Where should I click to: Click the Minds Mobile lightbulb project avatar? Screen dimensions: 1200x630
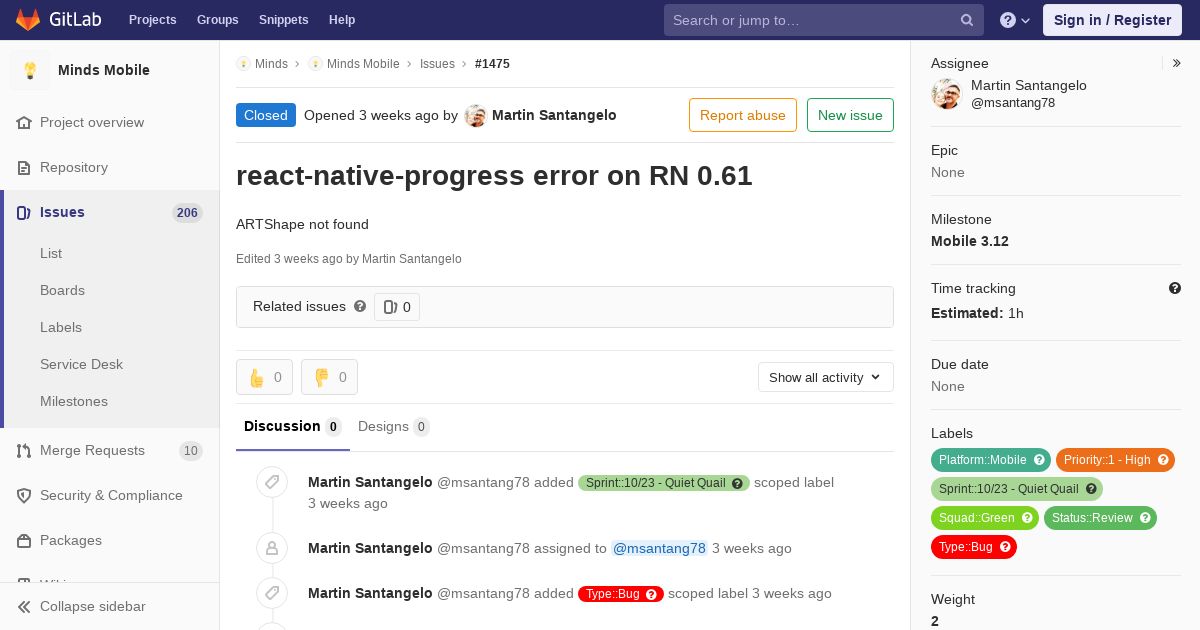pyautogui.click(x=30, y=70)
